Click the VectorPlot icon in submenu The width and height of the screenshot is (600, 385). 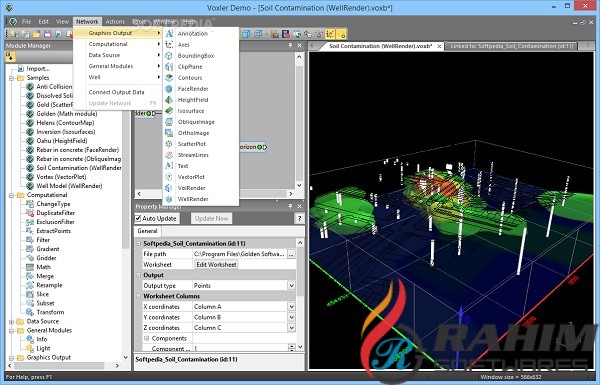pyautogui.click(x=169, y=177)
